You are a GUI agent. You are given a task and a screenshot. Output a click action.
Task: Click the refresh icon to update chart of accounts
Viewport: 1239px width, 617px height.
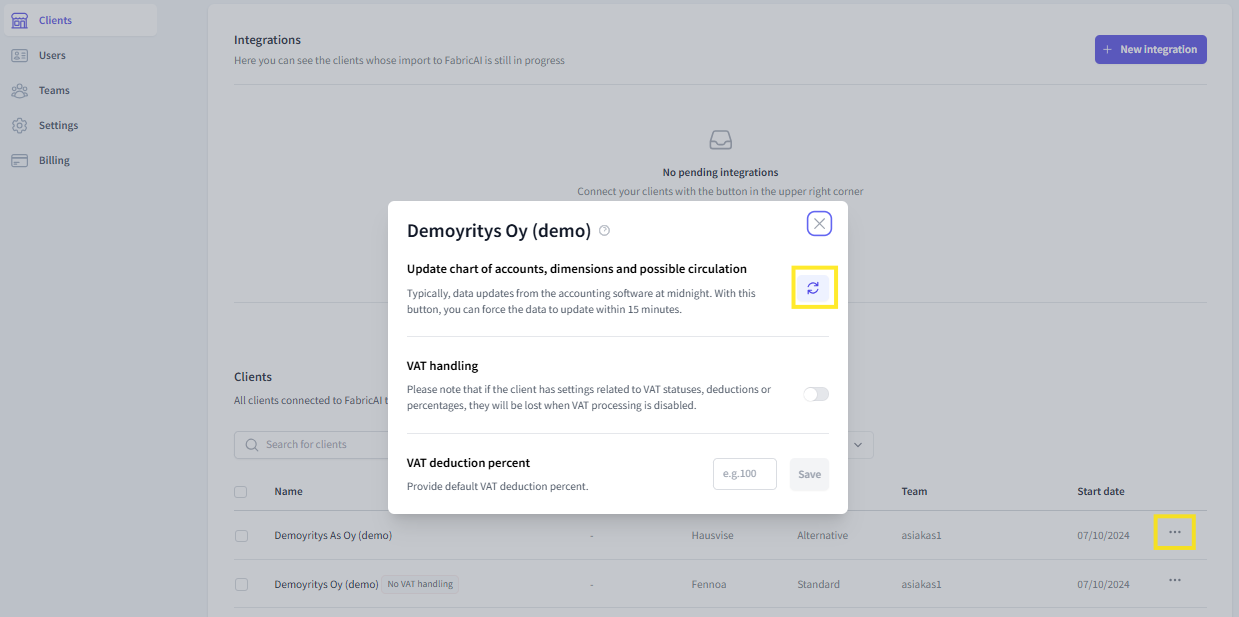(813, 288)
